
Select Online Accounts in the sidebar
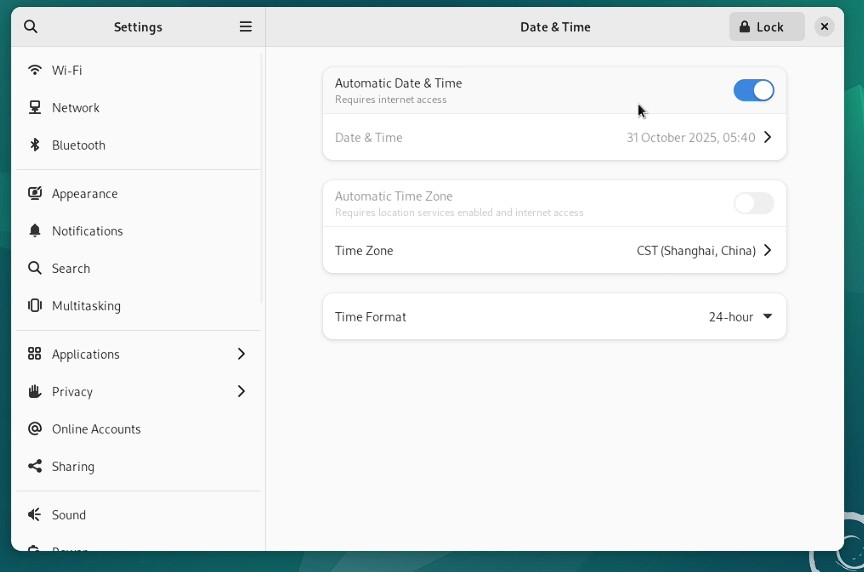click(96, 429)
